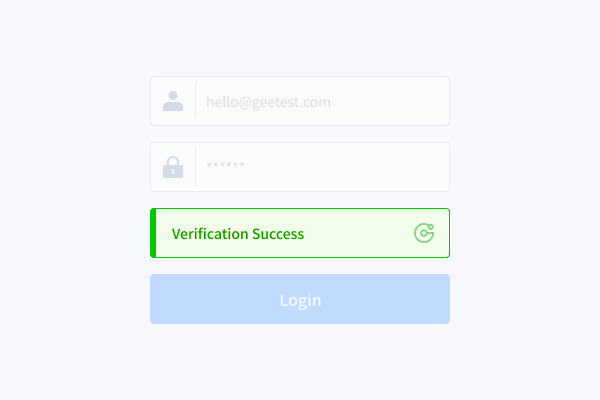This screenshot has height=400, width=600.
Task: Click the email placeholder text
Action: [268, 102]
